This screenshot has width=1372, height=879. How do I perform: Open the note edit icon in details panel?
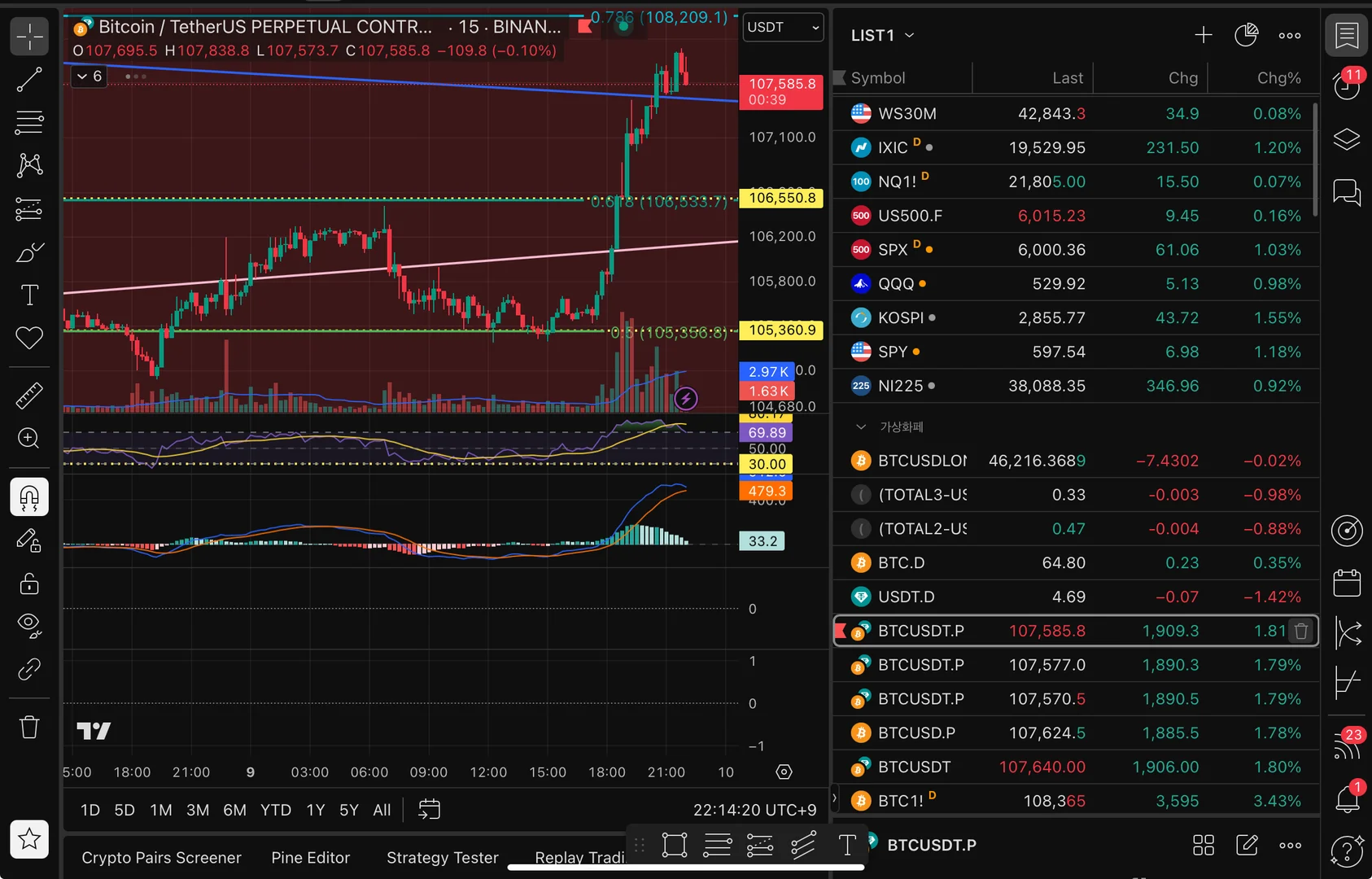[x=1247, y=845]
